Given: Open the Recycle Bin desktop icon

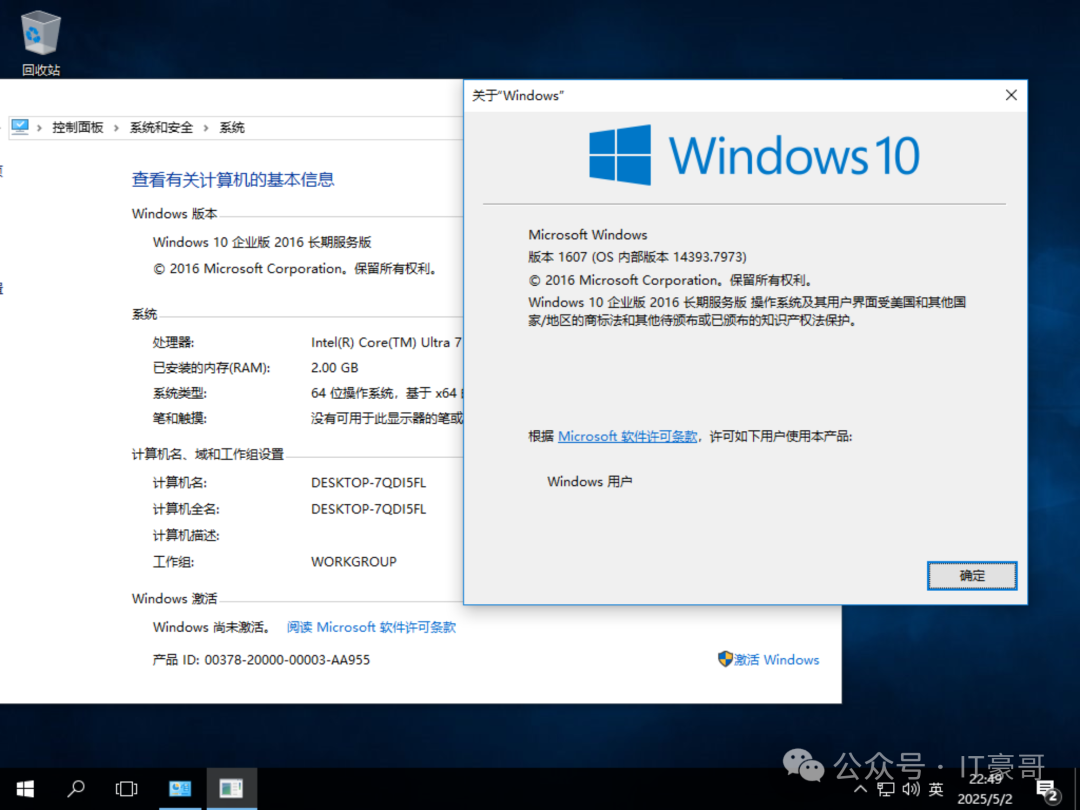Looking at the screenshot, I should (x=41, y=43).
